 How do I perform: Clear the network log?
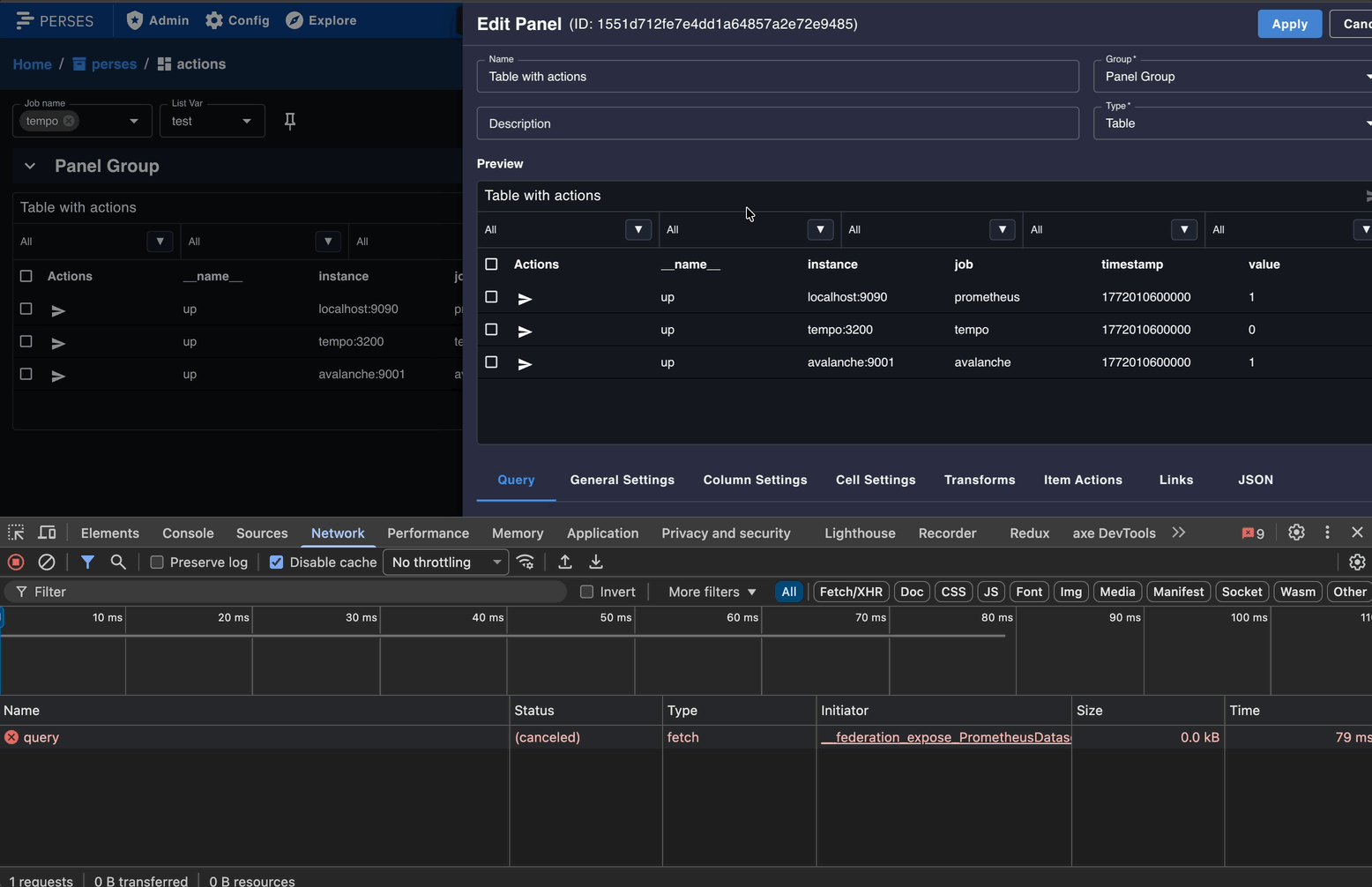[x=47, y=563]
